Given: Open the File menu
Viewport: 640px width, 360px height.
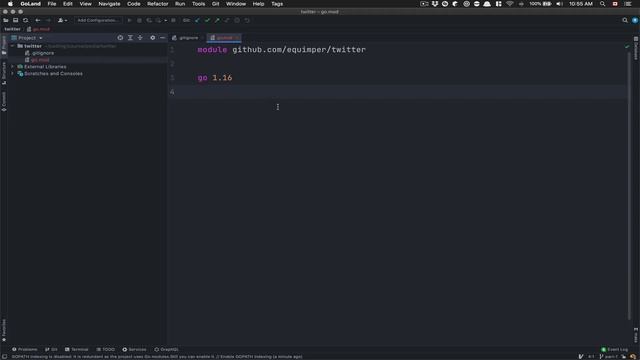Looking at the screenshot, I should 52,4.
